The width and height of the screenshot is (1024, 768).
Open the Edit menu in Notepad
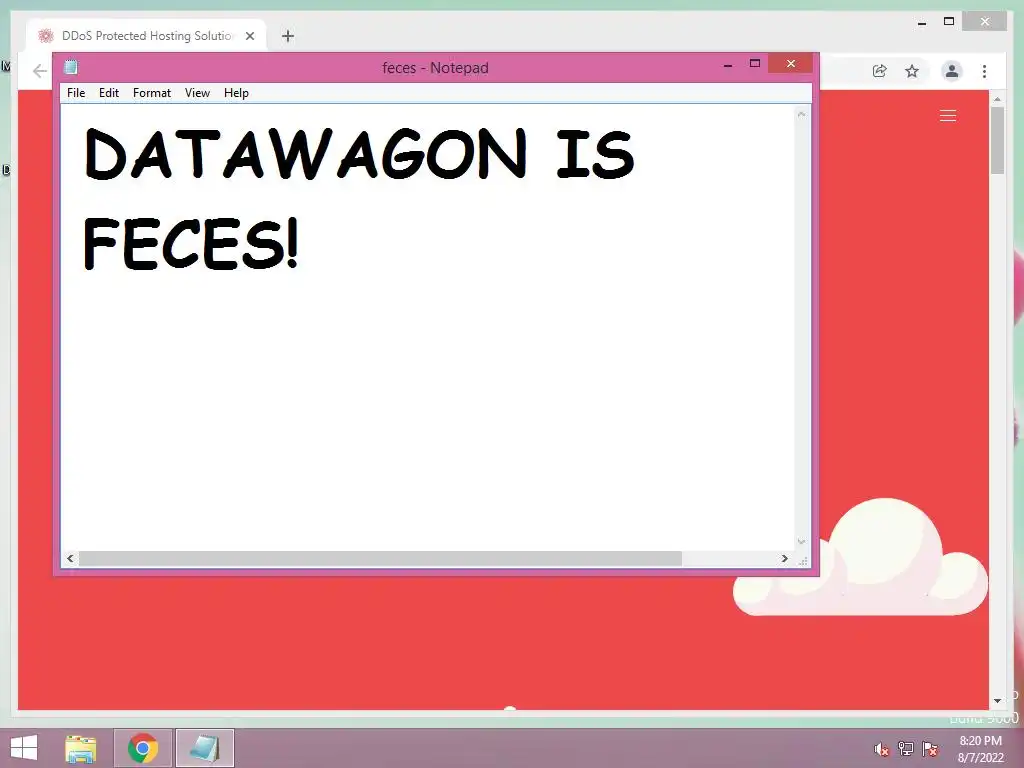click(x=108, y=93)
